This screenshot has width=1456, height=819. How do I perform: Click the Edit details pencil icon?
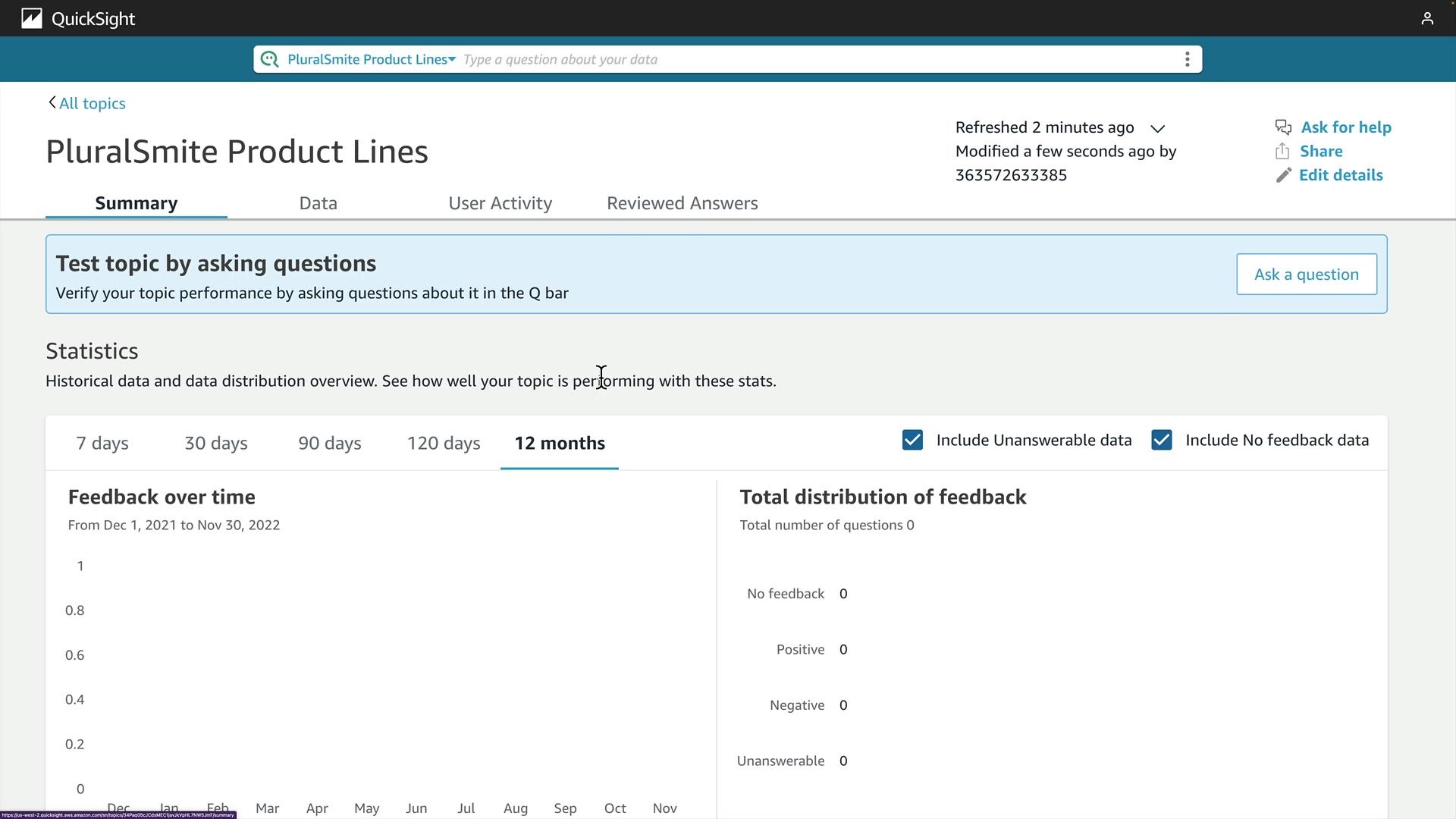point(1283,175)
